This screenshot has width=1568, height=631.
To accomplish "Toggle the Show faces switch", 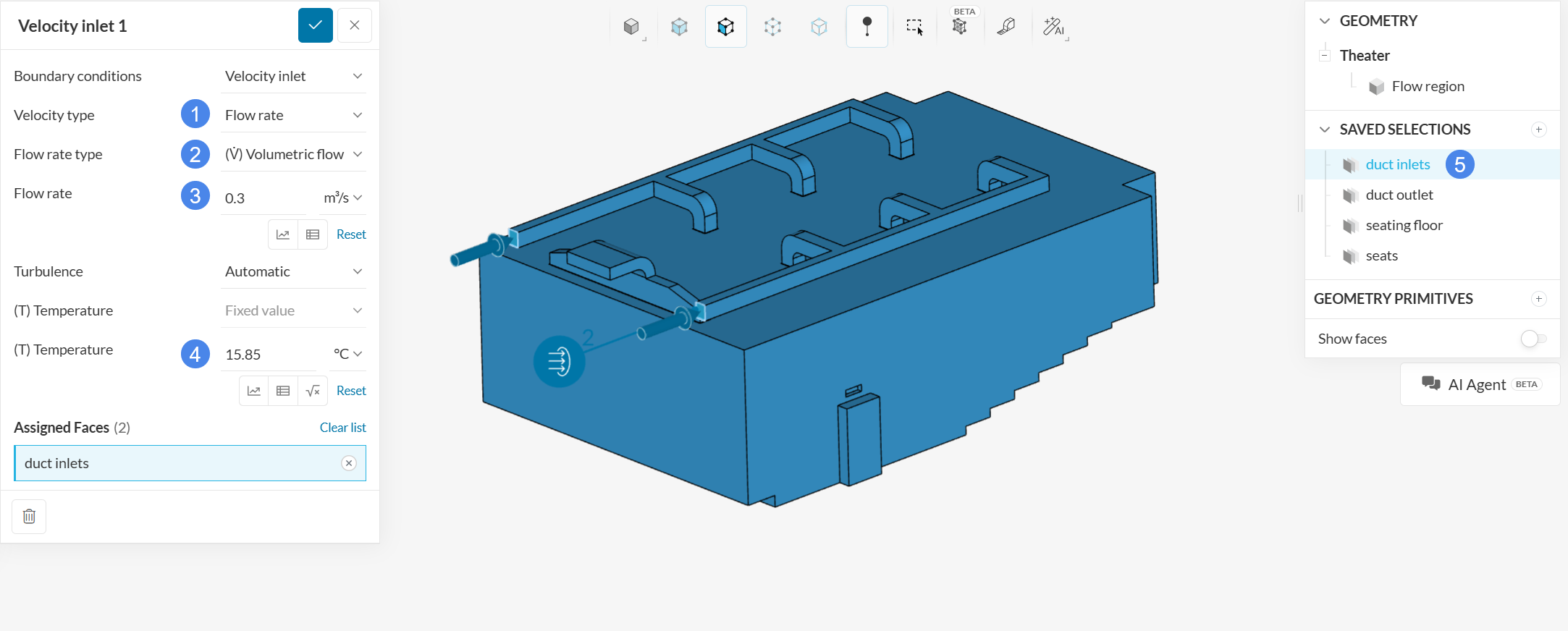I will click(1533, 339).
